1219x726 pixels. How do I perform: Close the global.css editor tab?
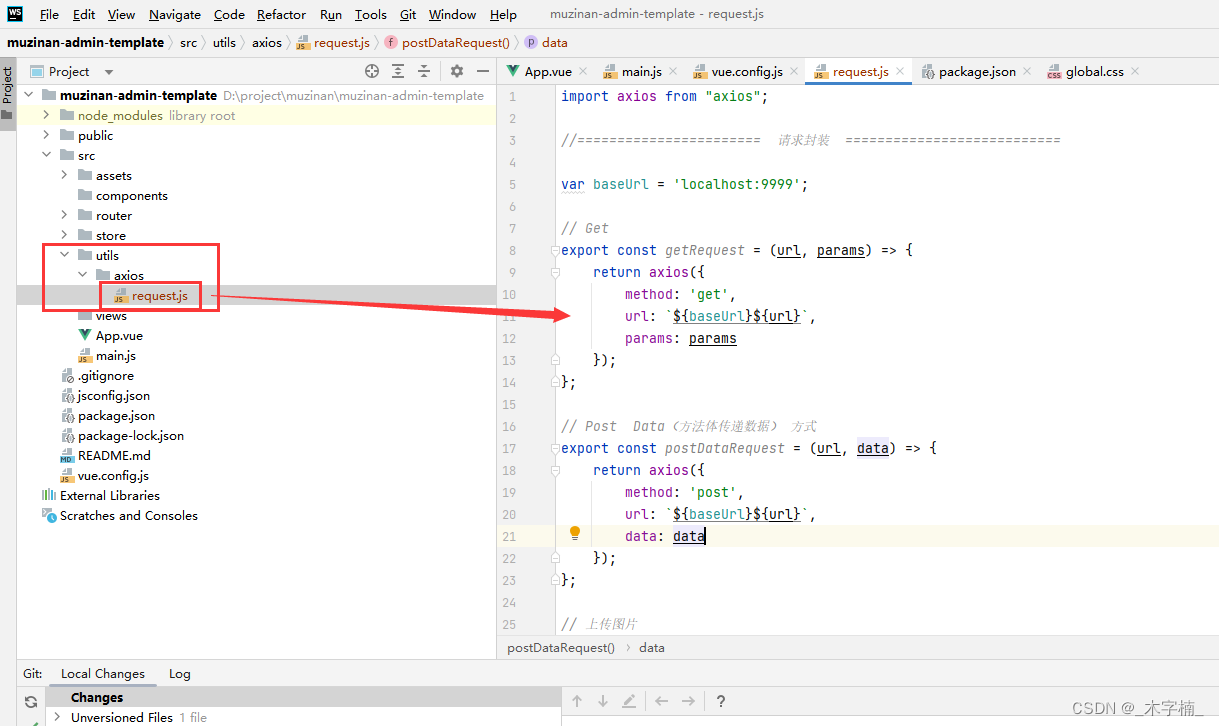click(1135, 72)
